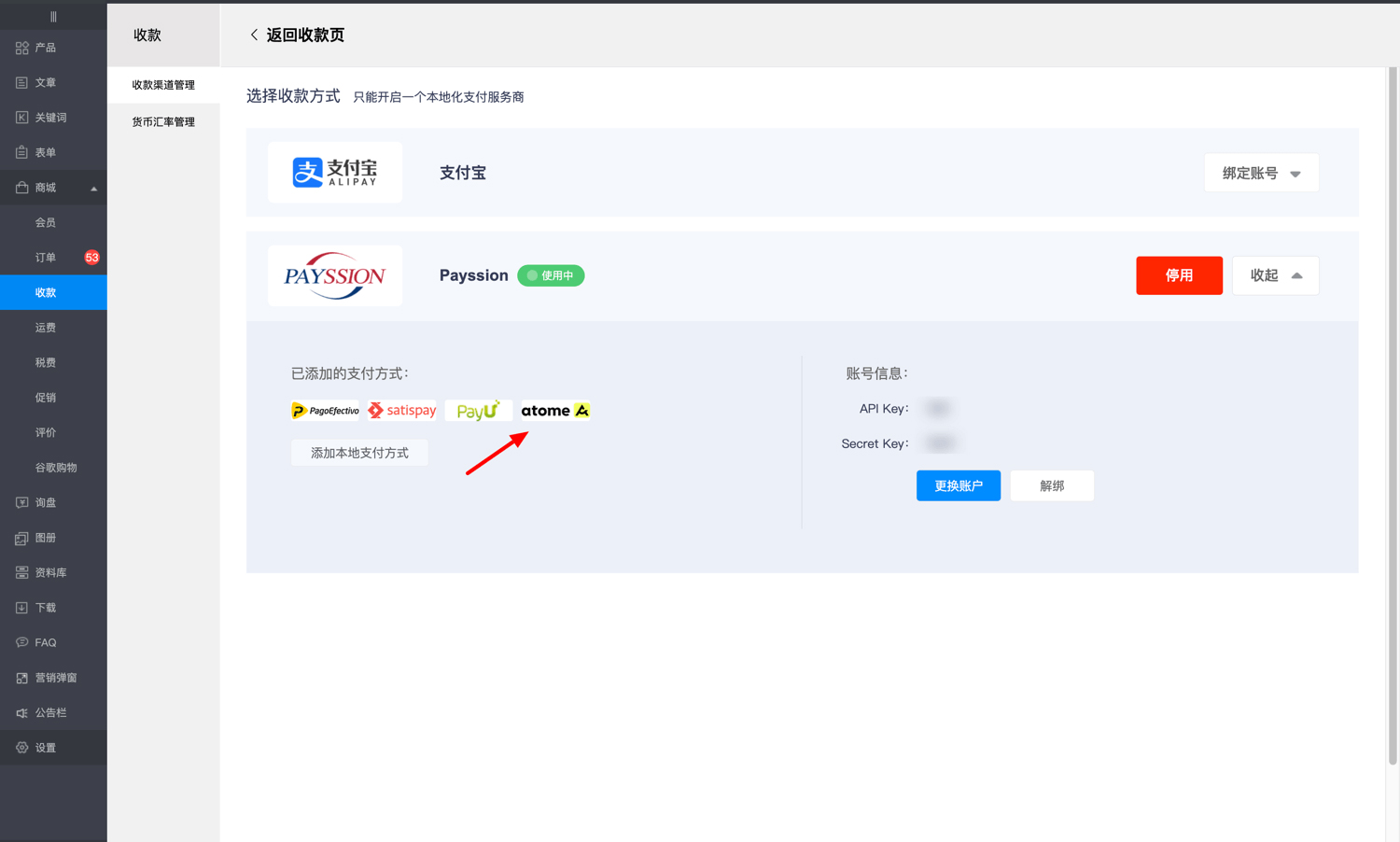Collapse the Payssion panel via 收起

click(1275, 275)
